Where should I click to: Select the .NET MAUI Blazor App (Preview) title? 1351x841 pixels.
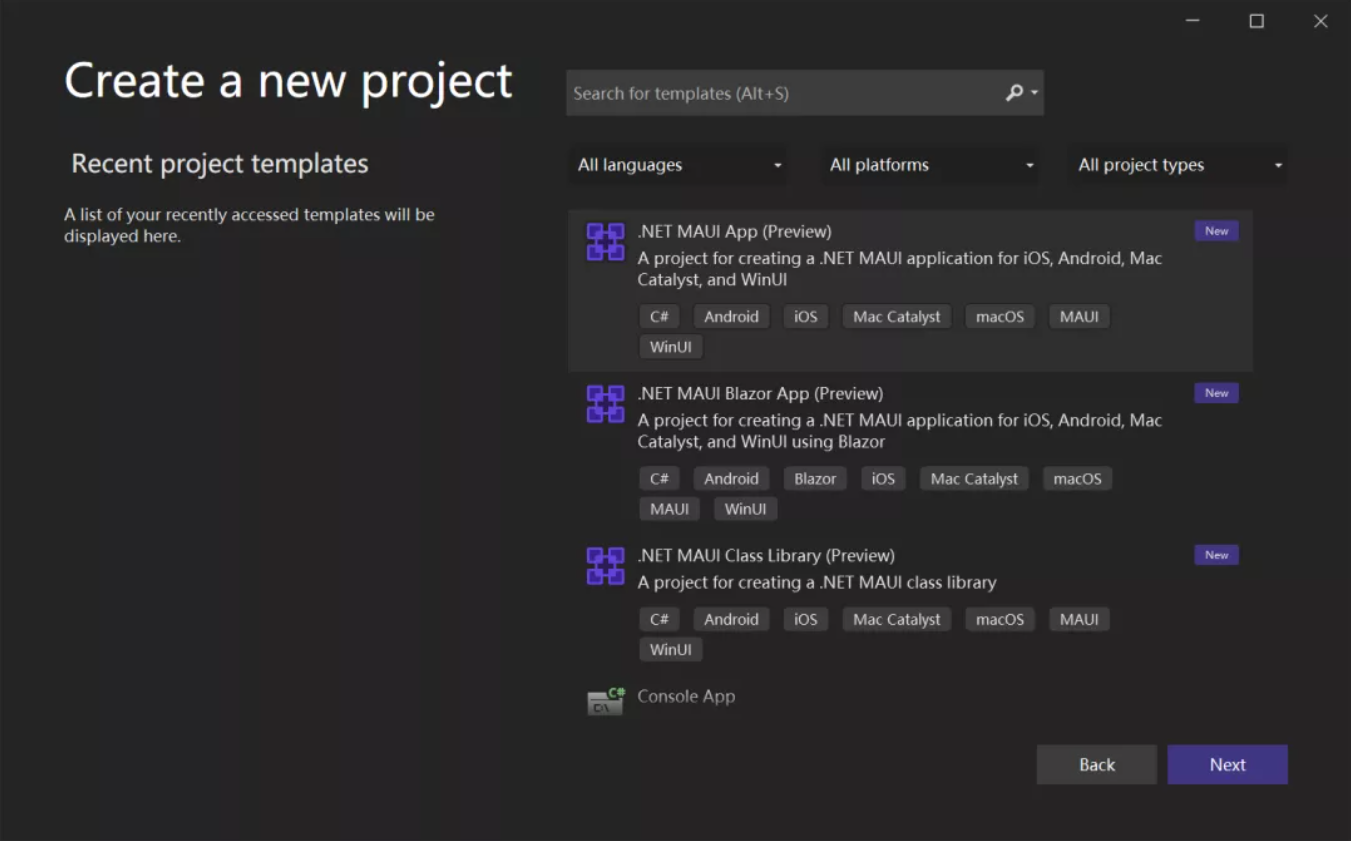pos(760,393)
